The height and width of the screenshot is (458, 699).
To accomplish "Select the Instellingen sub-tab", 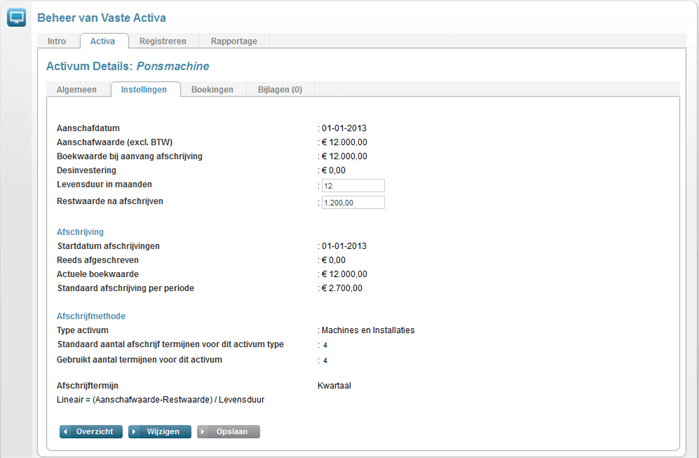I will pyautogui.click(x=144, y=90).
